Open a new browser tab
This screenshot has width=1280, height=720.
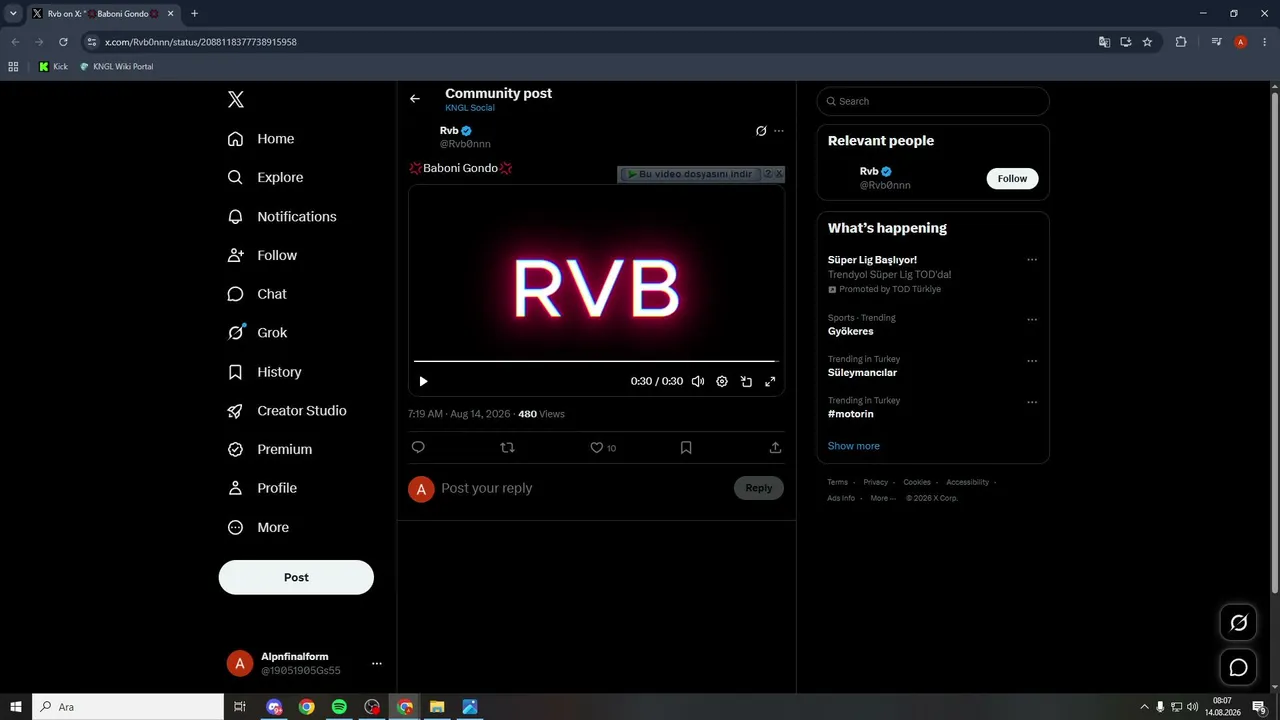[194, 14]
